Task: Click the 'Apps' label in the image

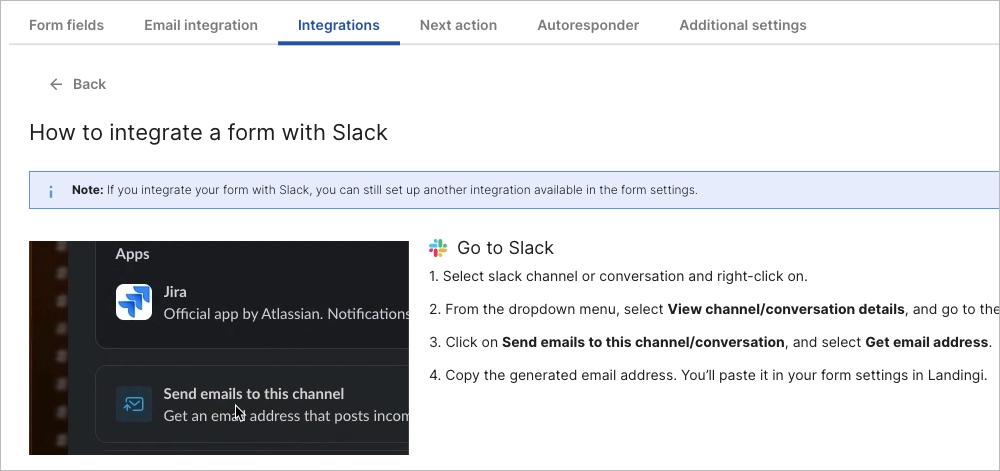Action: [132, 254]
